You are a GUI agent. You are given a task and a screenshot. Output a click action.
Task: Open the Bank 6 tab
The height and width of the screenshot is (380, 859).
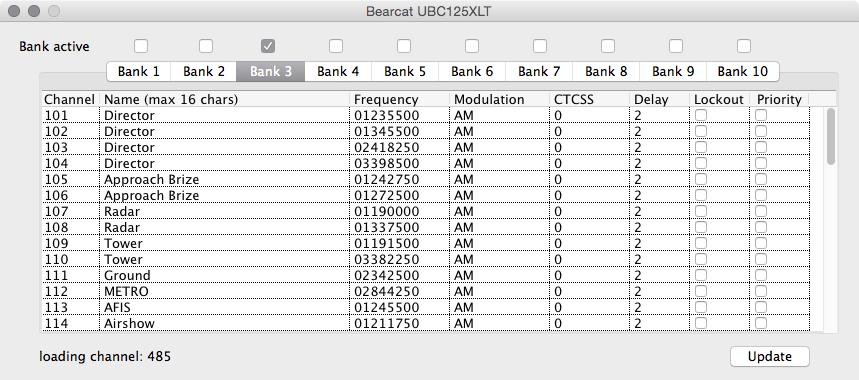point(472,71)
